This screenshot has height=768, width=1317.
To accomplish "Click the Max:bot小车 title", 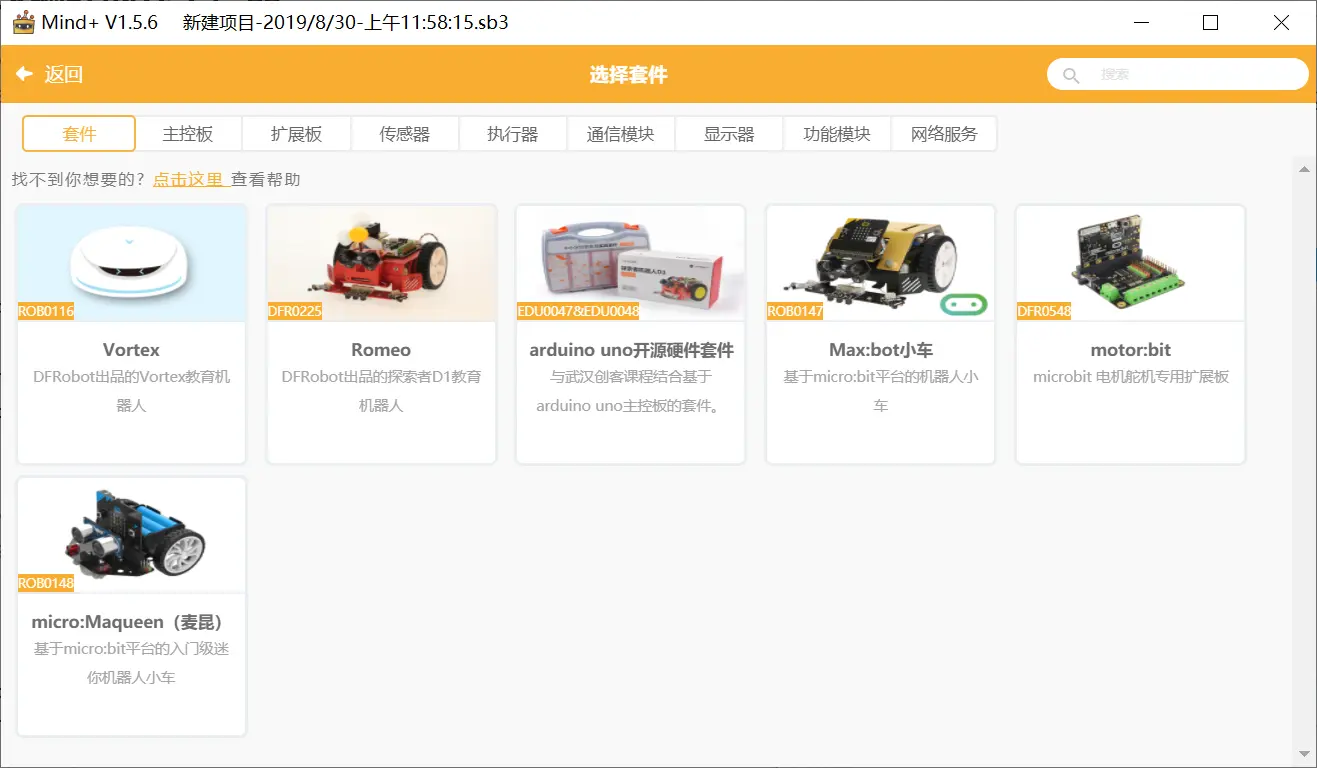I will point(880,350).
